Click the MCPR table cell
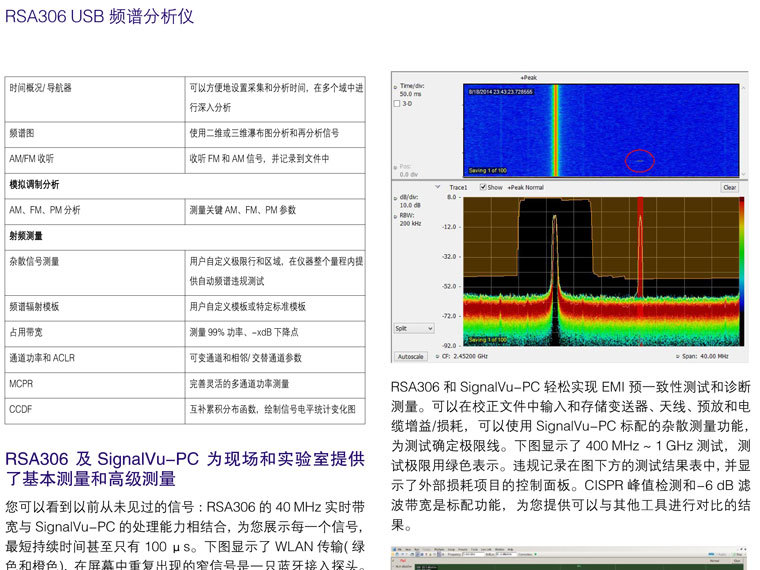The width and height of the screenshot is (760, 570). pos(95,385)
